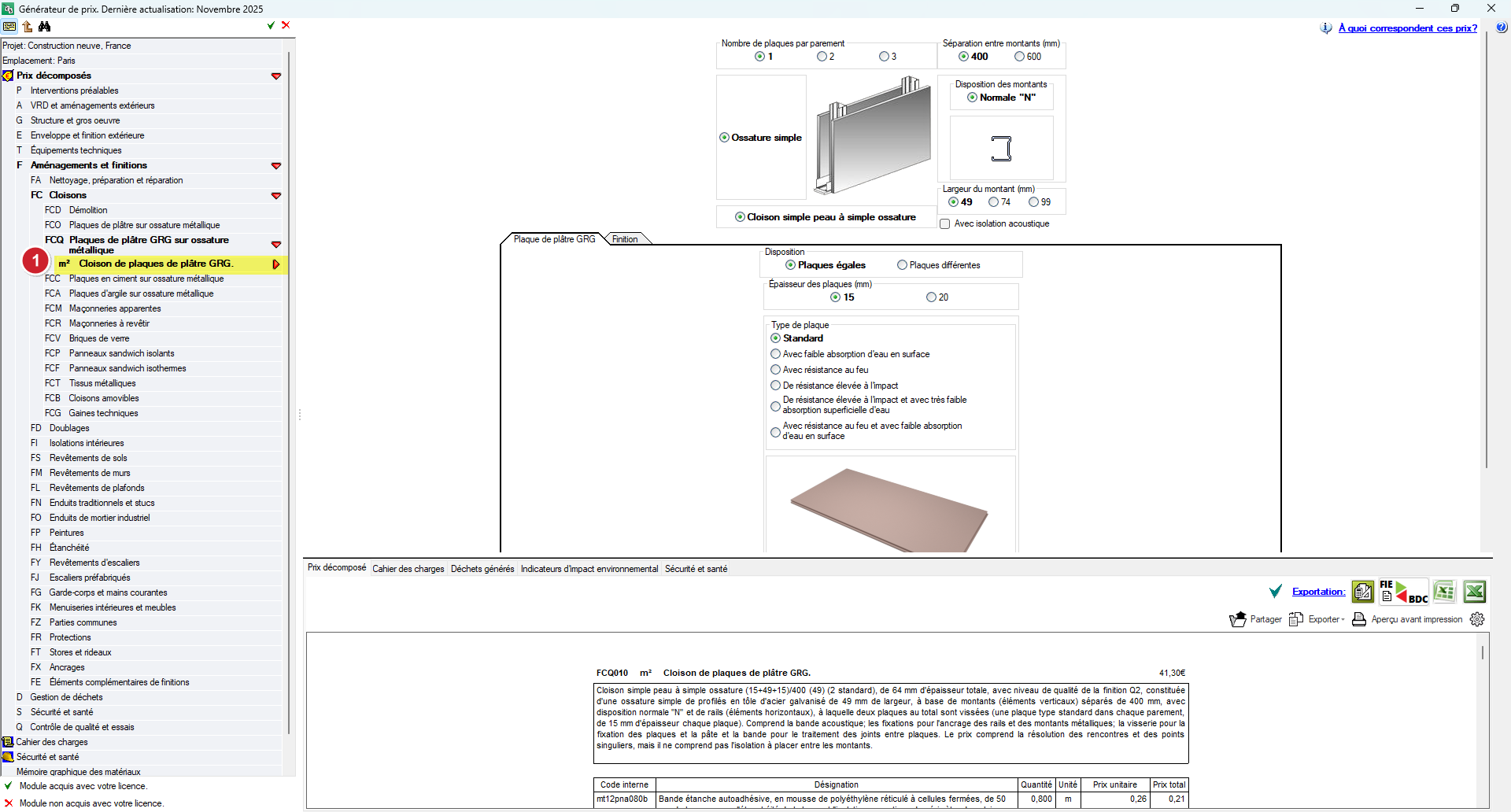Click the blue help question mark icon
The height and width of the screenshot is (812, 1511).
pos(1501,28)
